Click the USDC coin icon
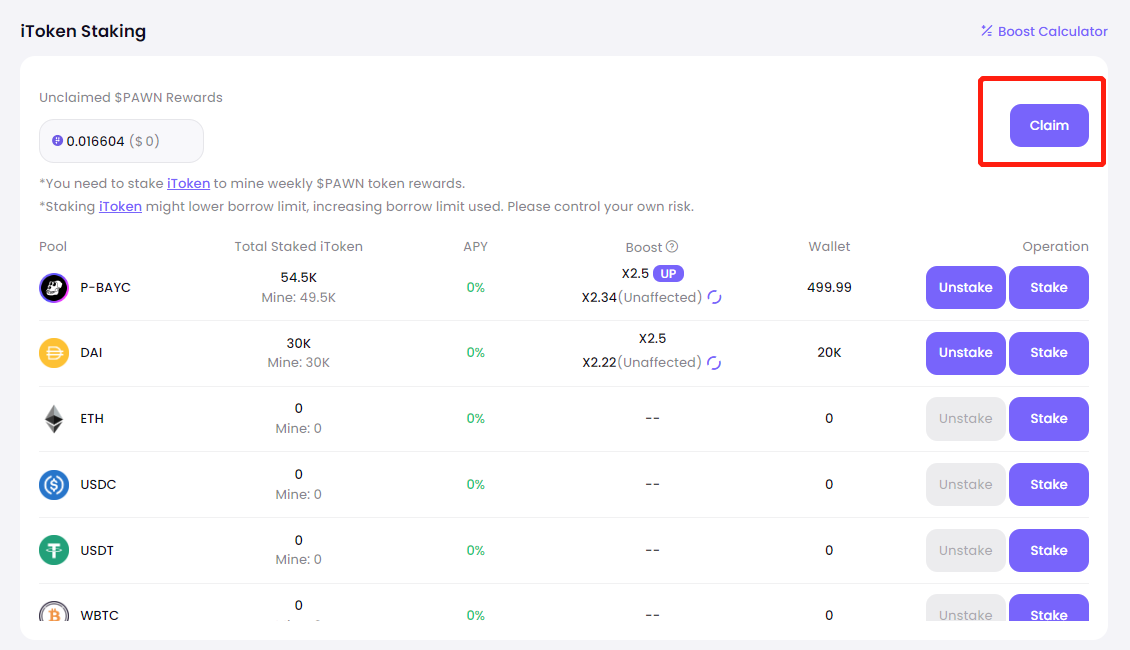1130x650 pixels. (53, 485)
